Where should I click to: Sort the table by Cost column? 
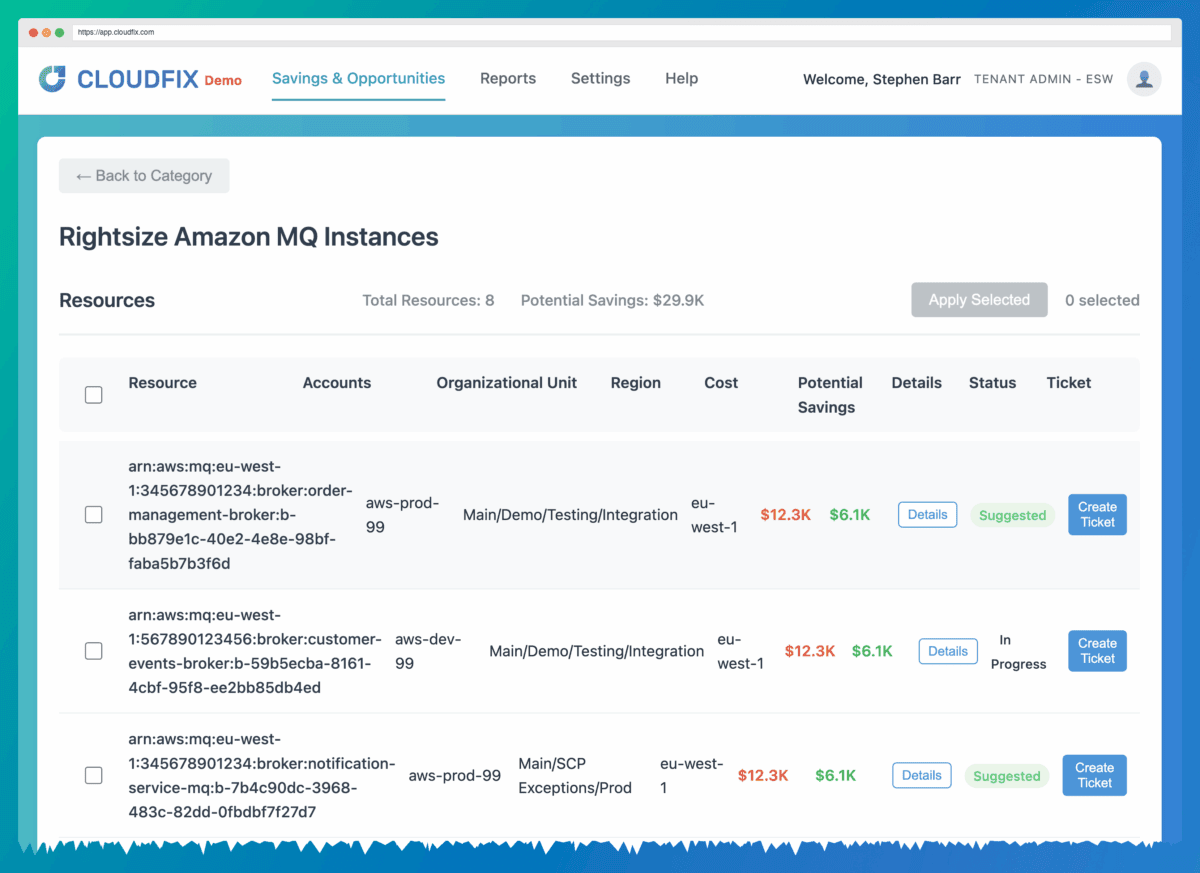(x=721, y=382)
